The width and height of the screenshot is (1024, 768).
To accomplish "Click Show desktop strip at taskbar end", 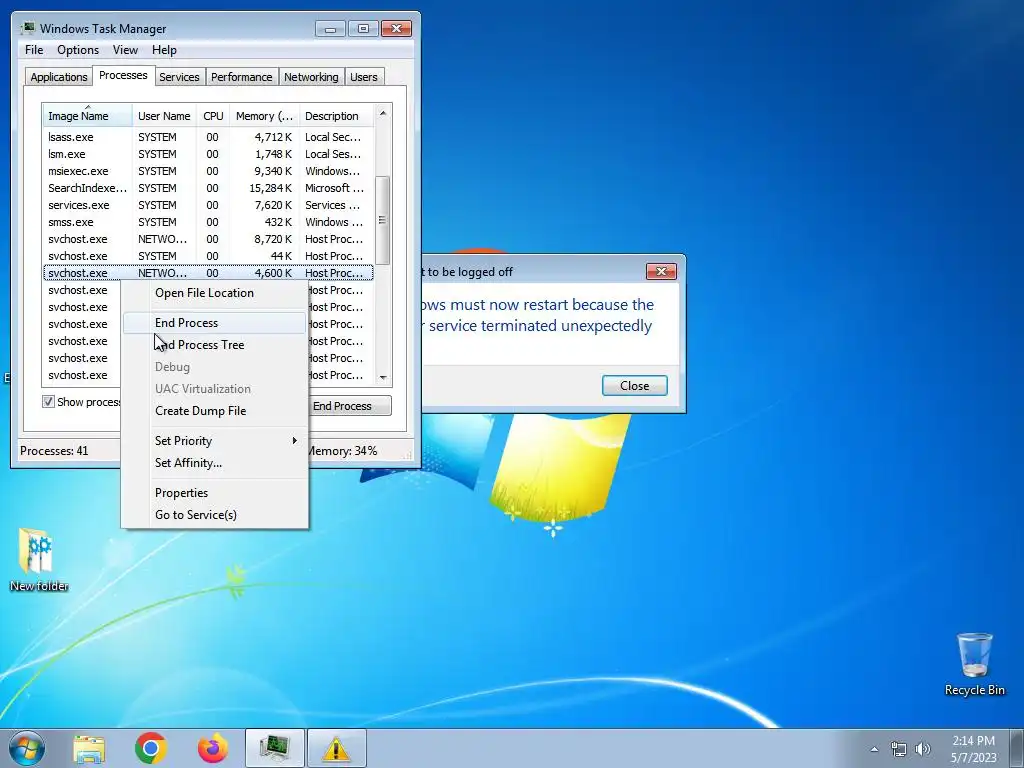I will tap(1017, 748).
